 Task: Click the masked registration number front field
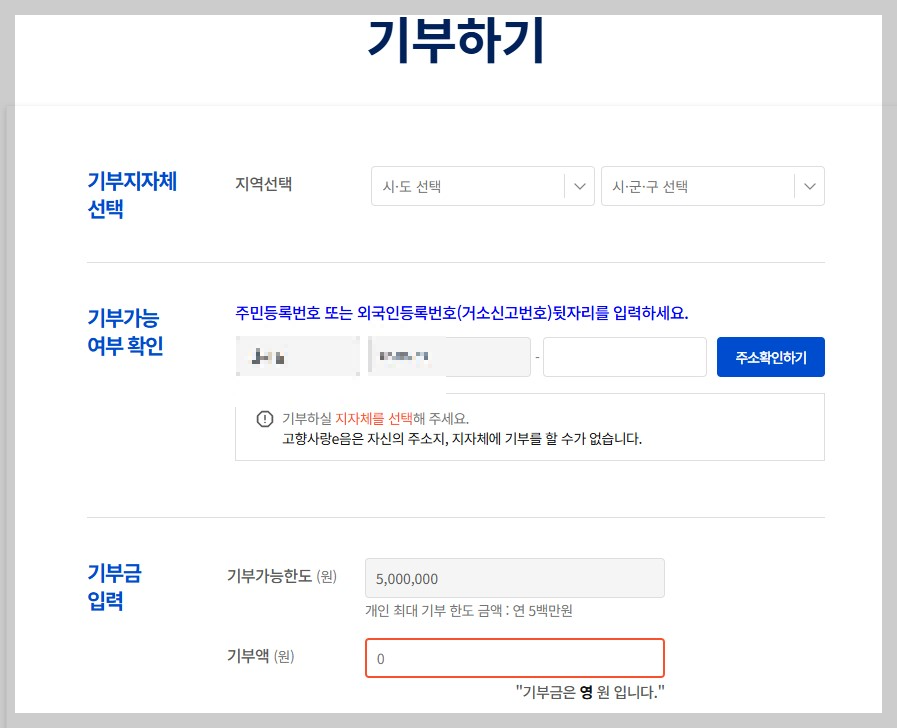coord(447,357)
